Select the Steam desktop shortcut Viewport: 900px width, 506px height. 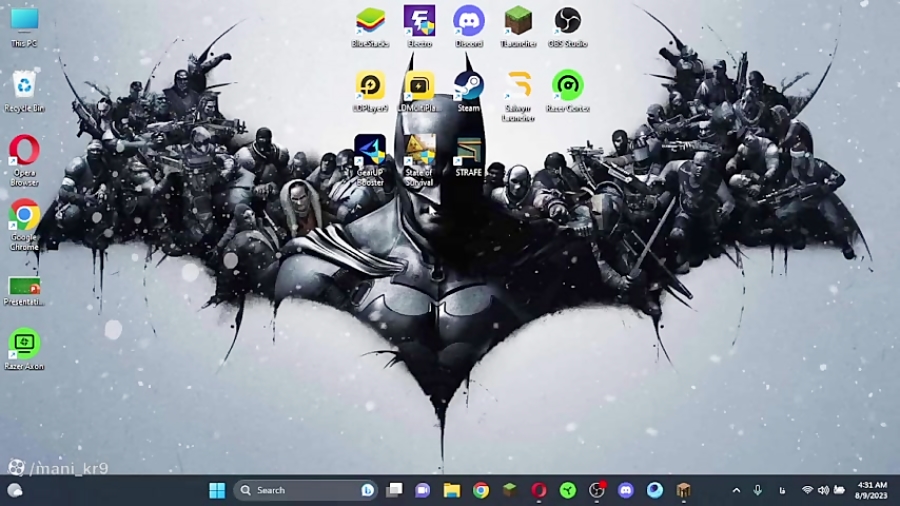(469, 91)
